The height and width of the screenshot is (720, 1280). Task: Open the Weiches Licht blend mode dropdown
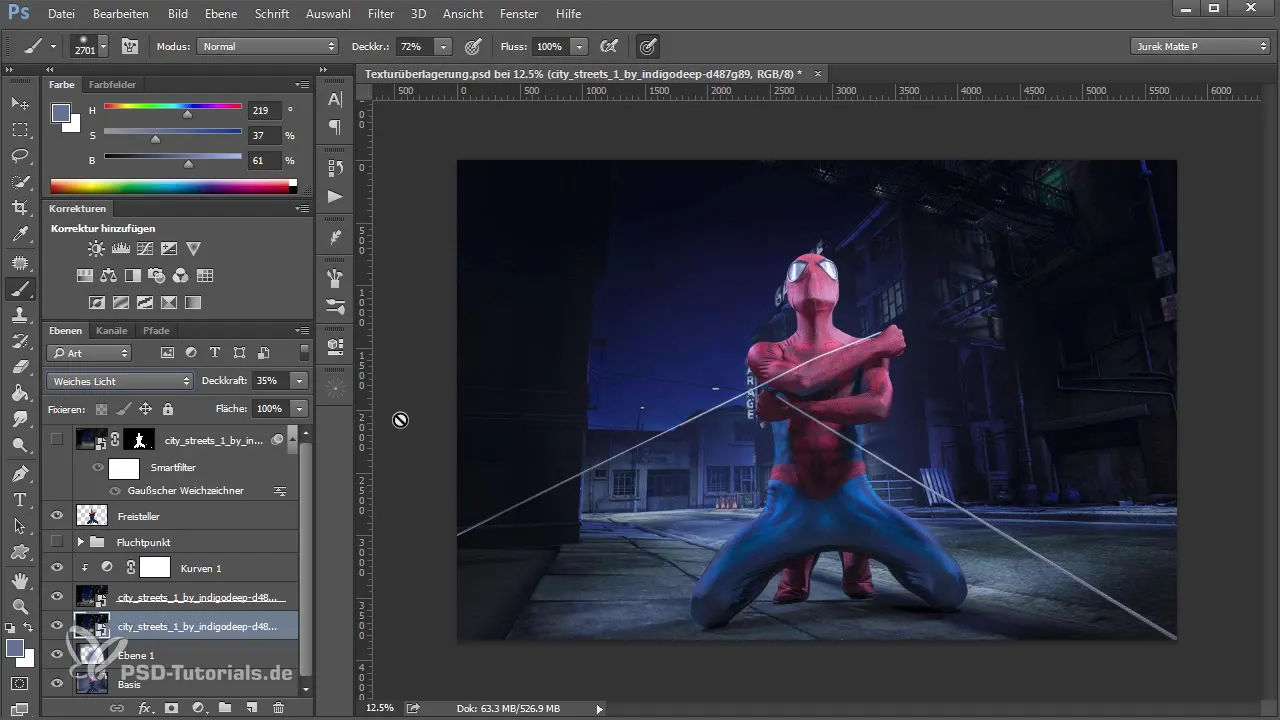tap(120, 381)
